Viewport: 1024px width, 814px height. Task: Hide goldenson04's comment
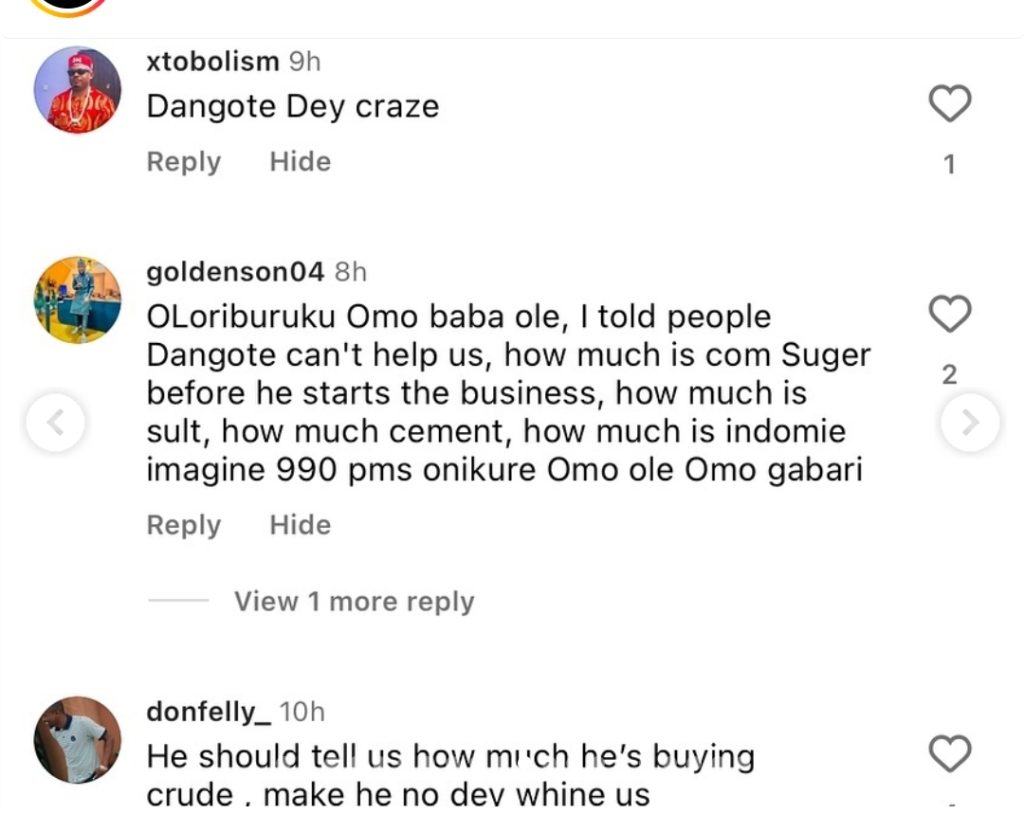300,525
